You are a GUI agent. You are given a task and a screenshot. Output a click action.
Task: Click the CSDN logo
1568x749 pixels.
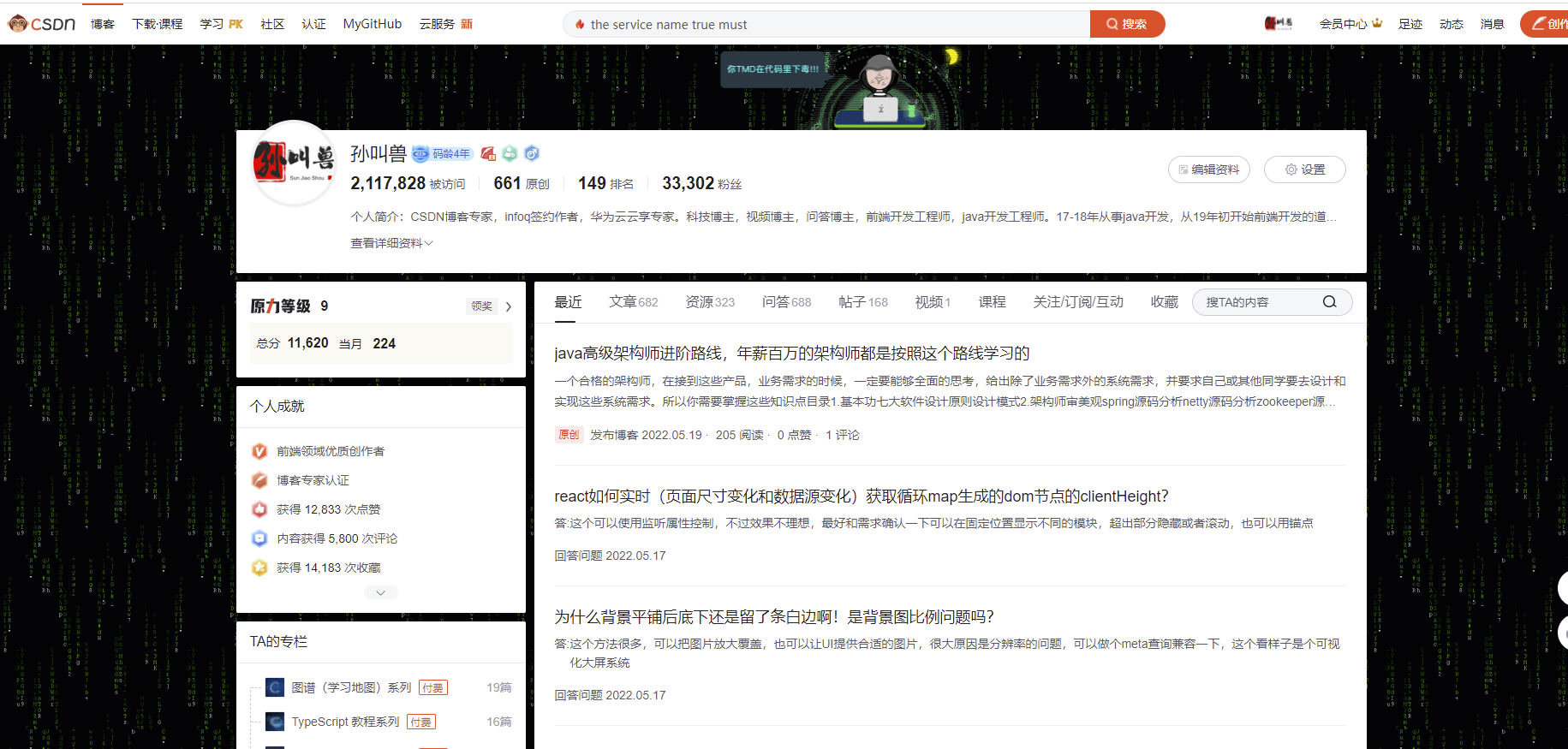(42, 24)
